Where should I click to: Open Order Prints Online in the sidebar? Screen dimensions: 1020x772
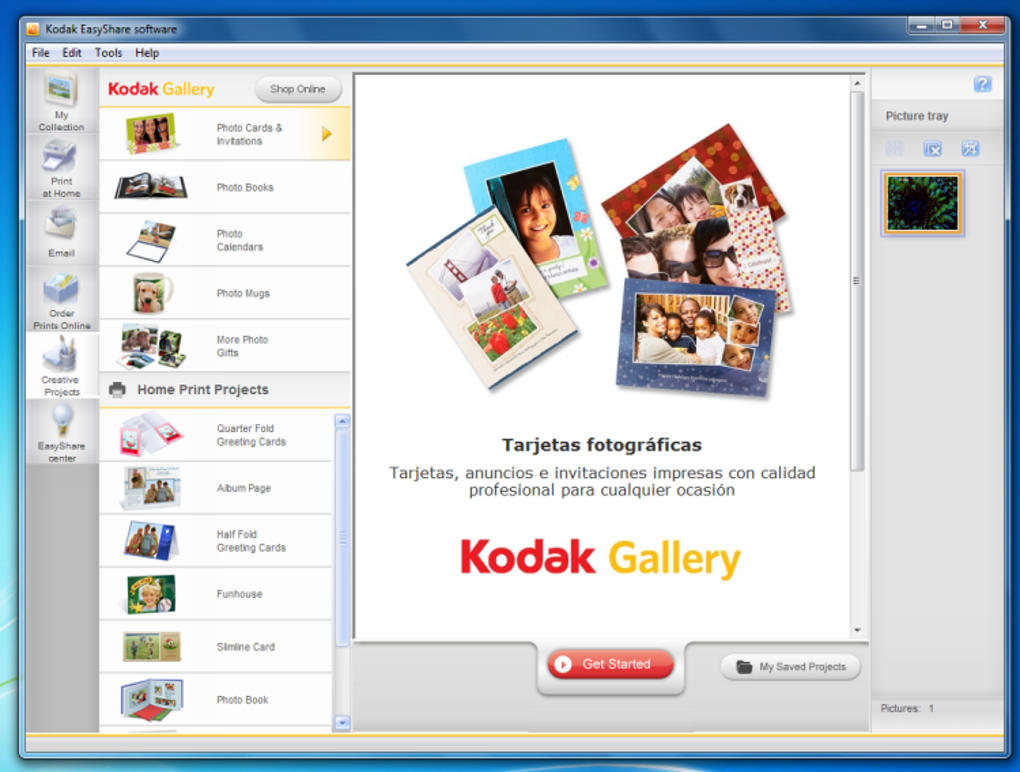pos(62,300)
